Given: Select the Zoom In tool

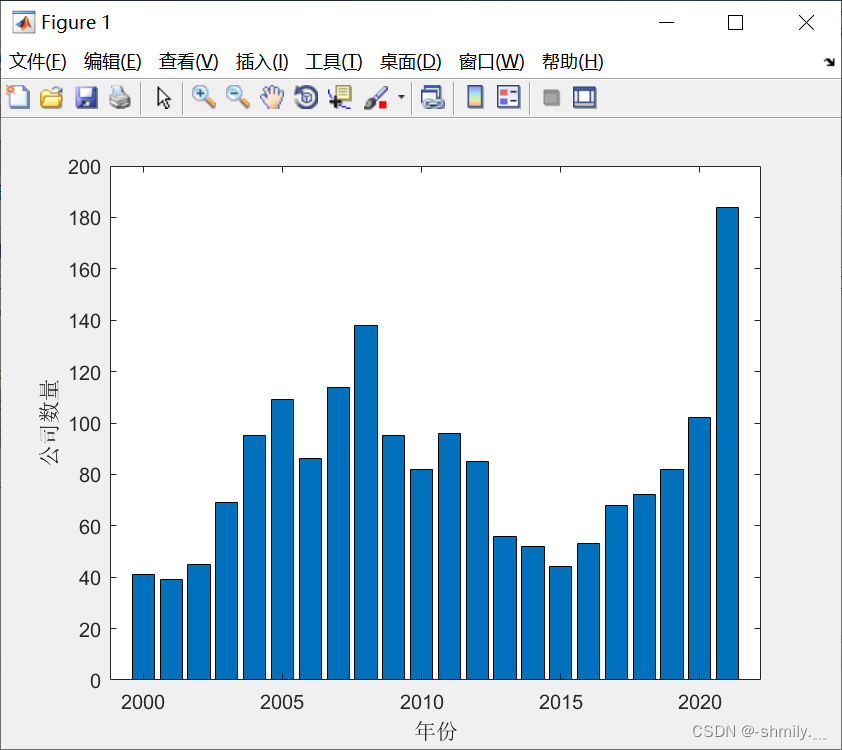Looking at the screenshot, I should 204,97.
